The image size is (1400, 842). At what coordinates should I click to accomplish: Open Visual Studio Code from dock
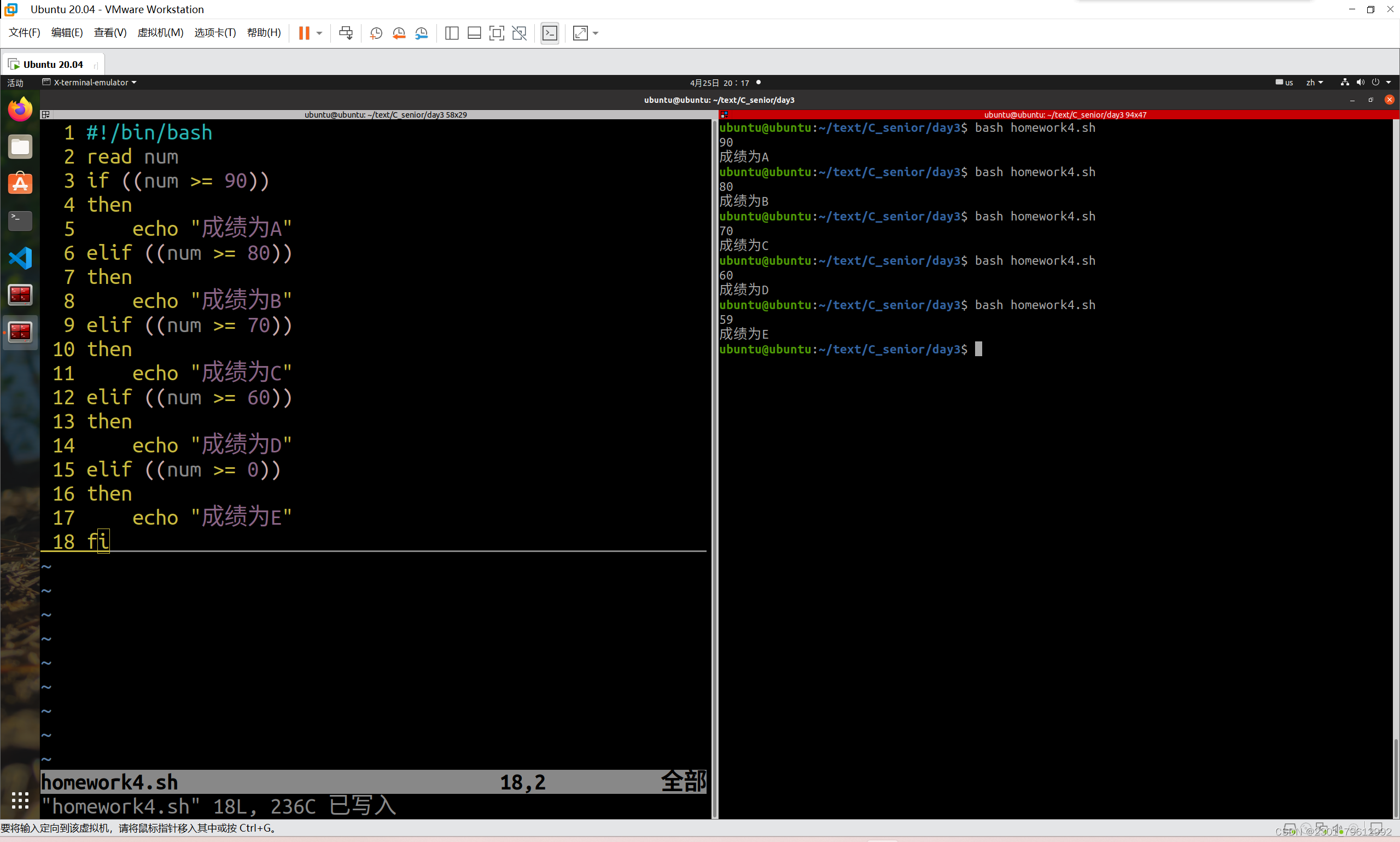pyautogui.click(x=20, y=258)
